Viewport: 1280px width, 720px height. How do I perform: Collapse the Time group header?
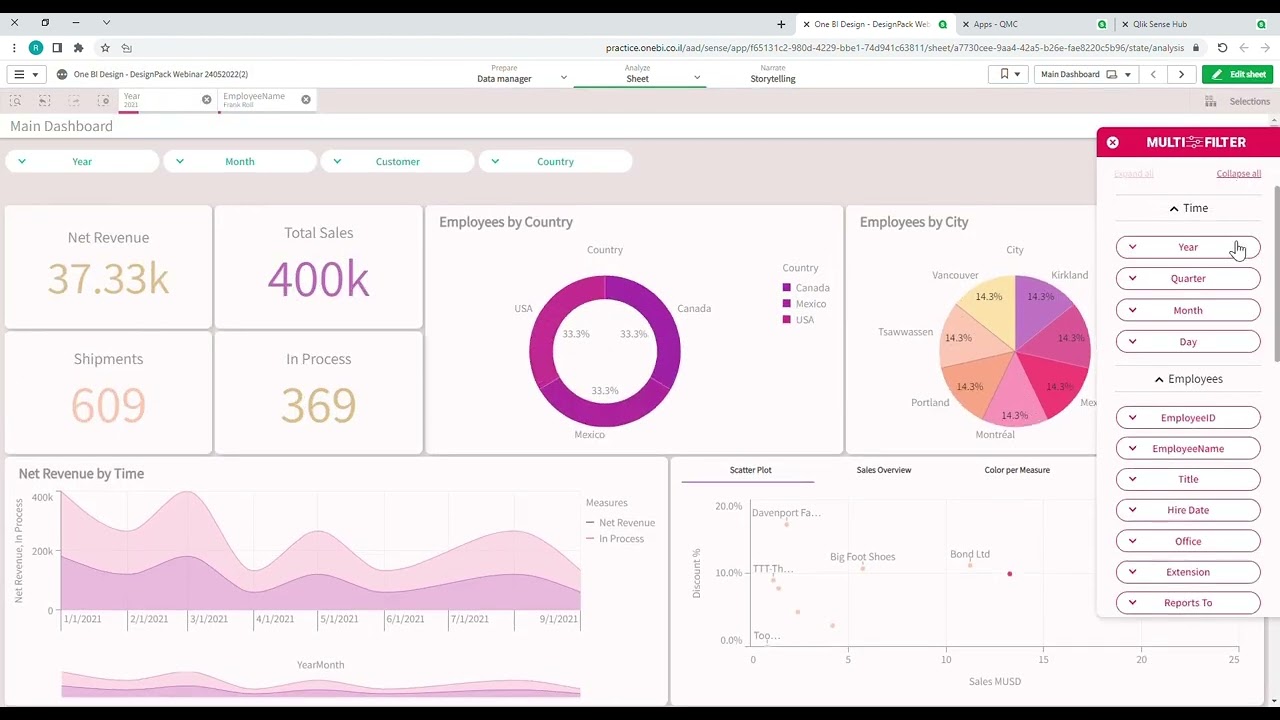point(1188,208)
